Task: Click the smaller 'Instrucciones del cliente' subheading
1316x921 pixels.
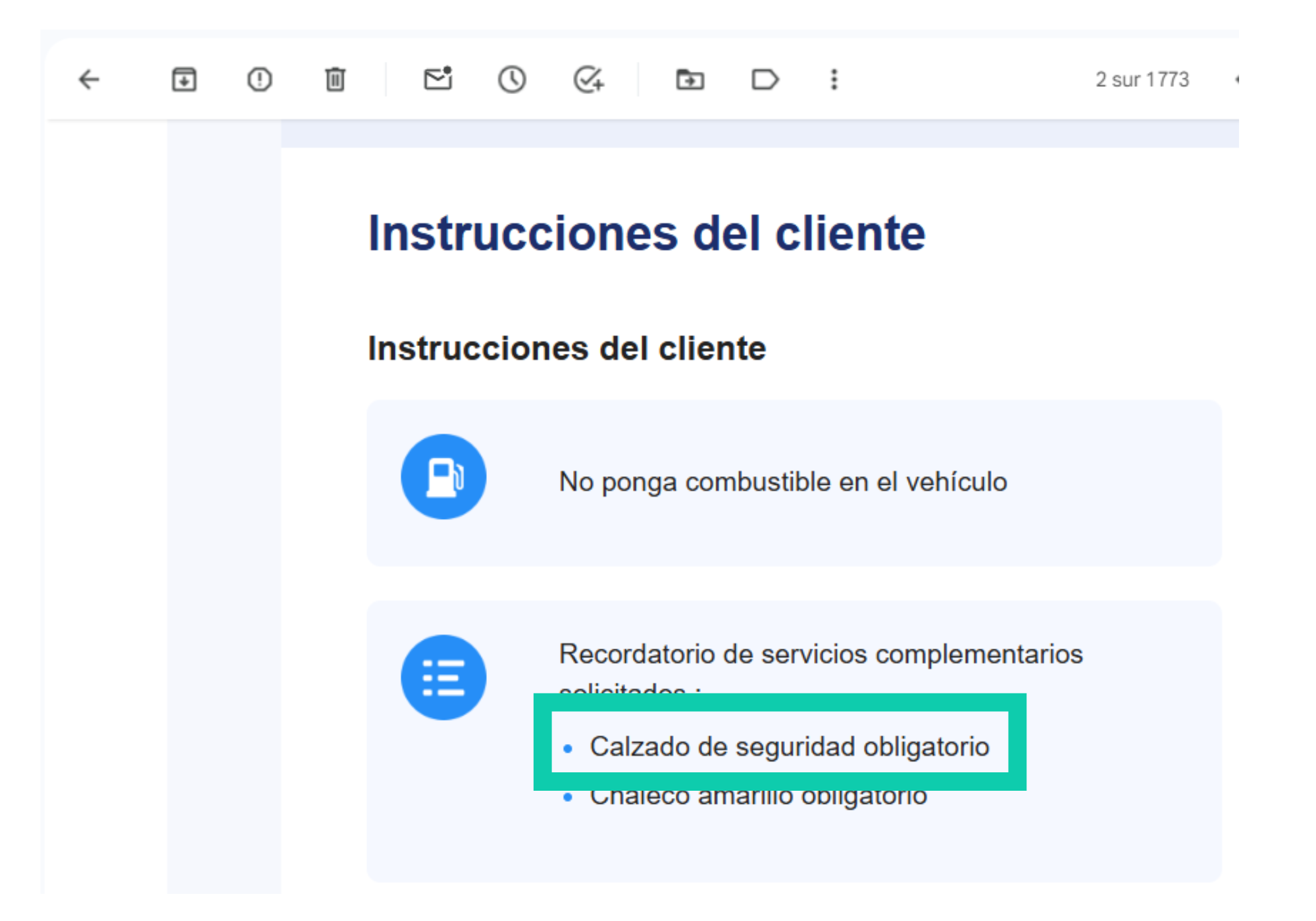Action: (567, 348)
